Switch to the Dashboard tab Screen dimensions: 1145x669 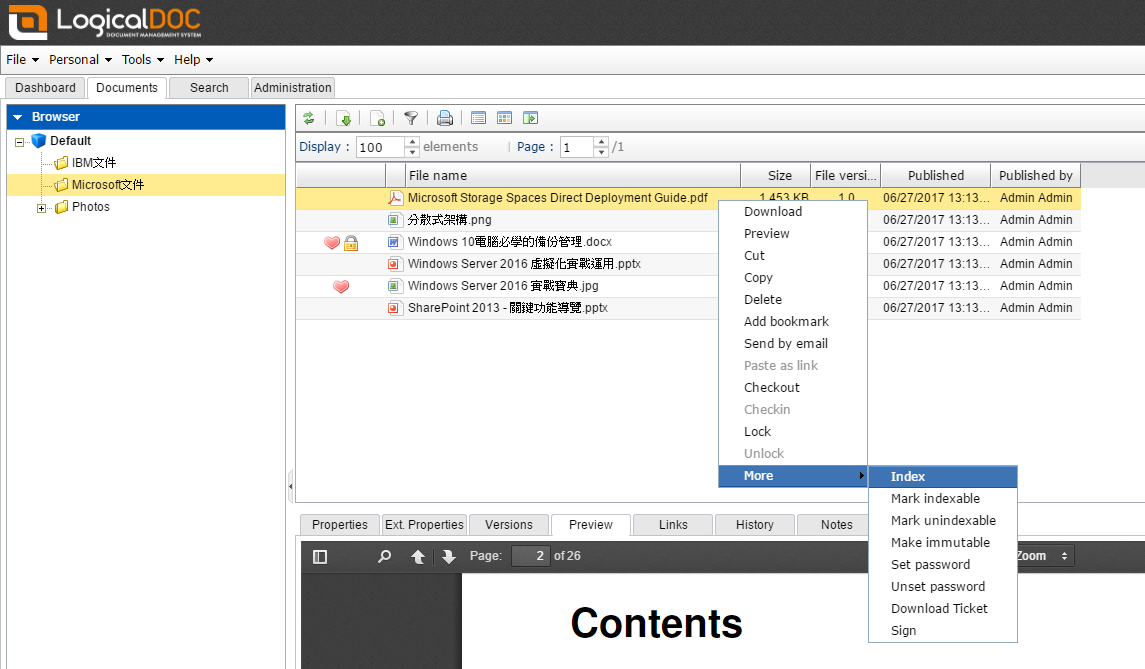45,88
